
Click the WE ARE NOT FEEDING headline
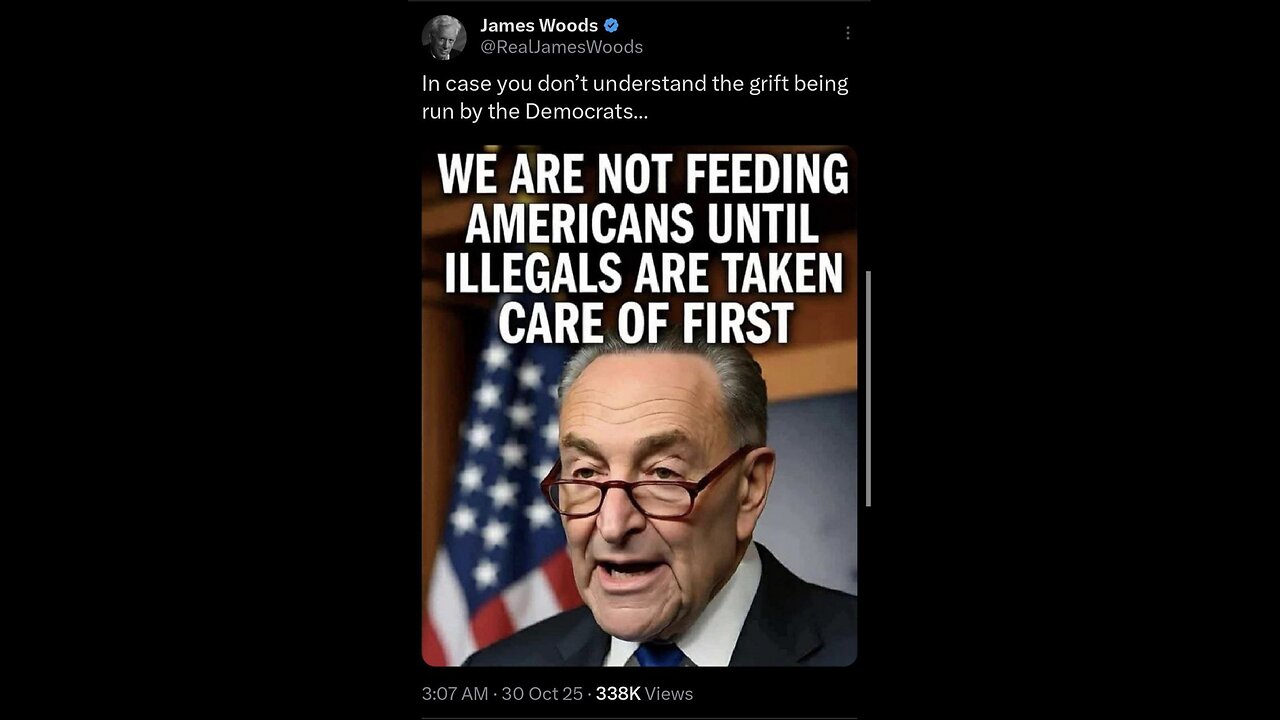(643, 176)
